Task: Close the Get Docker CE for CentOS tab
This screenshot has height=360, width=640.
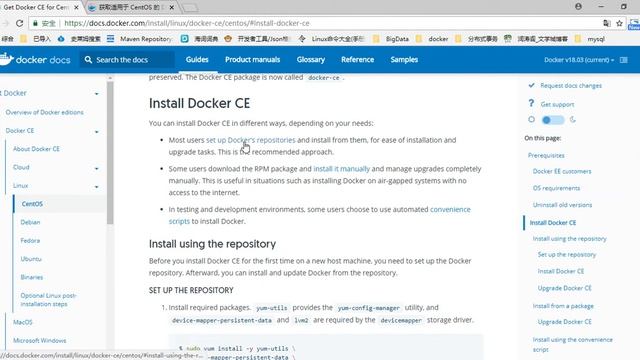Action: [76, 7]
